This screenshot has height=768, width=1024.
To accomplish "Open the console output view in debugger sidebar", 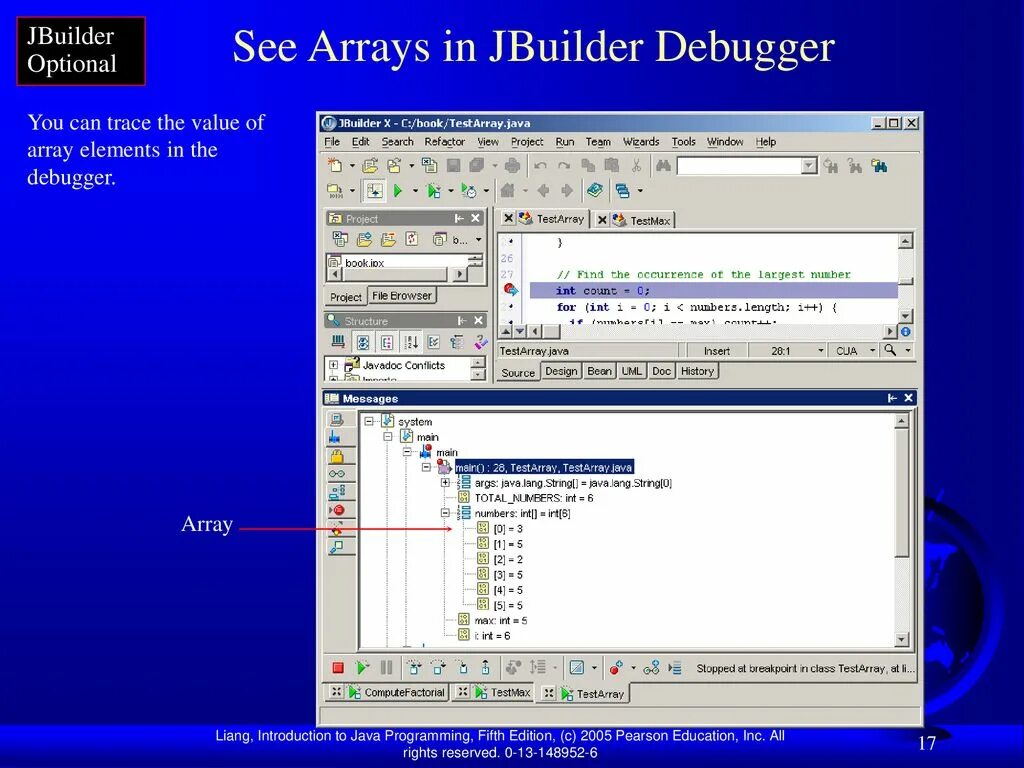I will tap(338, 419).
